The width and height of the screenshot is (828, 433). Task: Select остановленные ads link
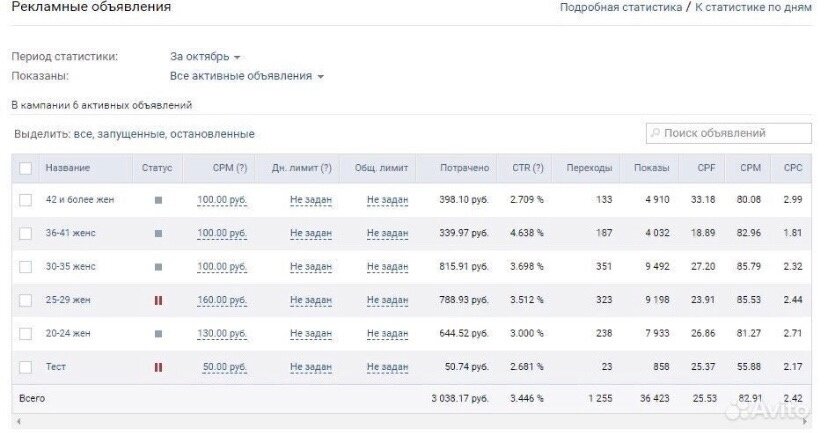click(x=212, y=134)
